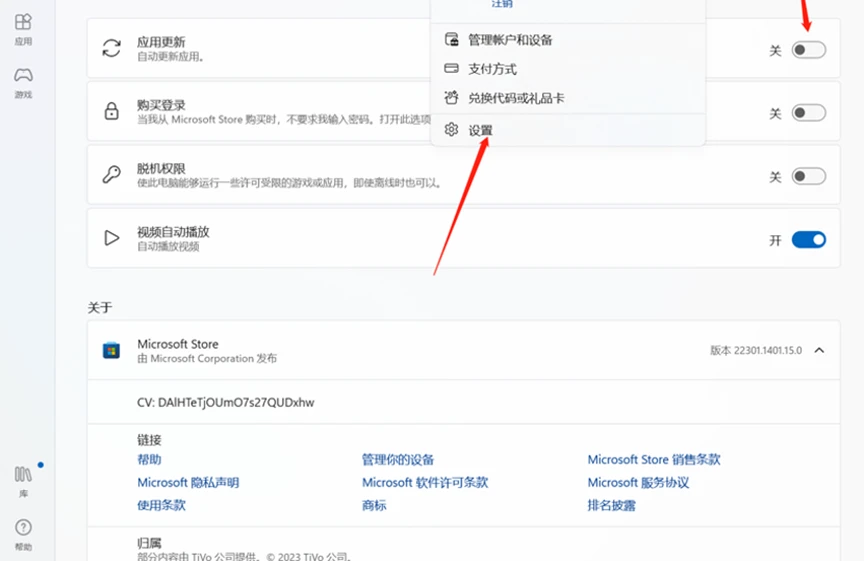Select 设置 in the account menu
The height and width of the screenshot is (561, 865).
pos(568,130)
